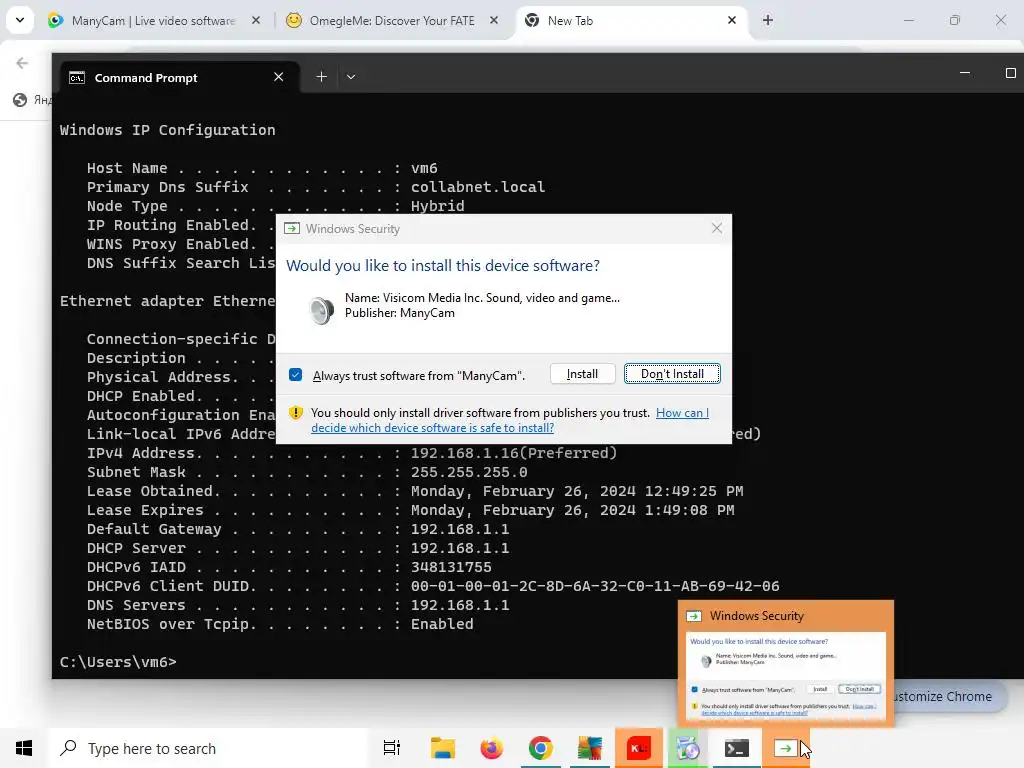The width and height of the screenshot is (1024, 768).
Task: Open the safe device software help link
Action: click(509, 421)
